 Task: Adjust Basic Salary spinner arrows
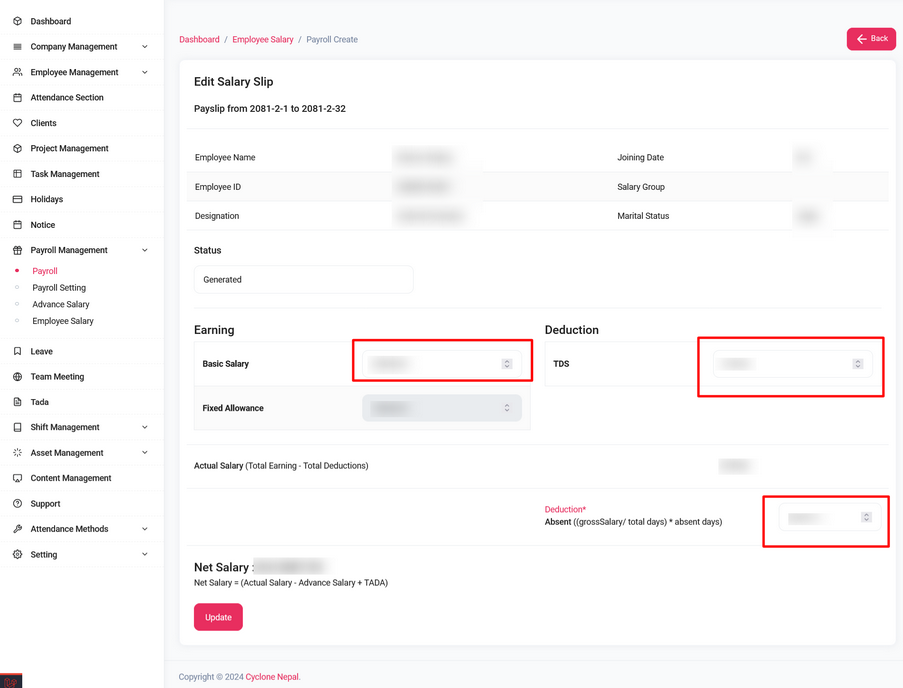(507, 364)
